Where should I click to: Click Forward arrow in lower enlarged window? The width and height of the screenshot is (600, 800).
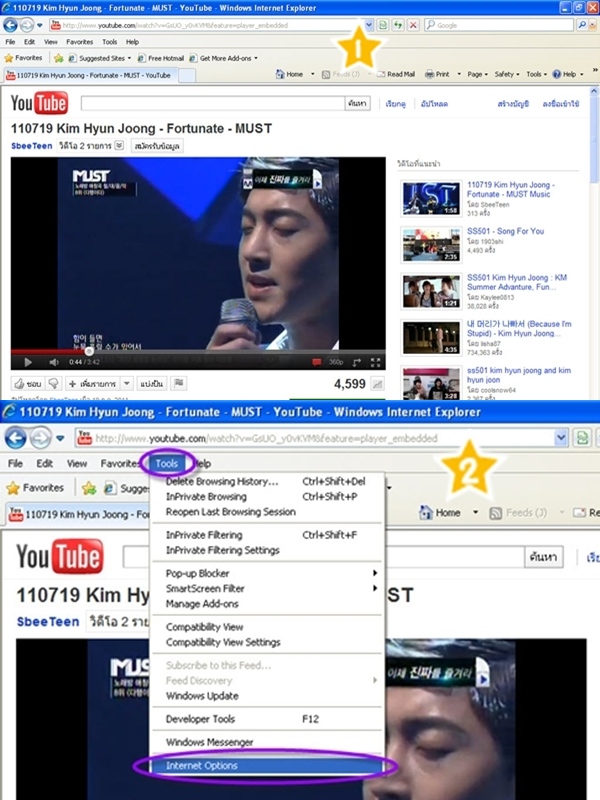click(40, 438)
